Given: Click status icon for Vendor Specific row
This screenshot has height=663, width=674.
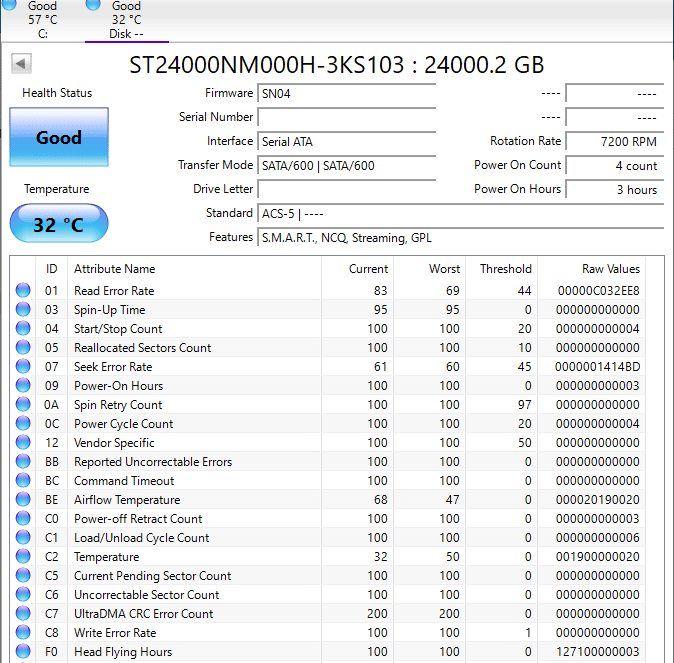Looking at the screenshot, I should 23,442.
